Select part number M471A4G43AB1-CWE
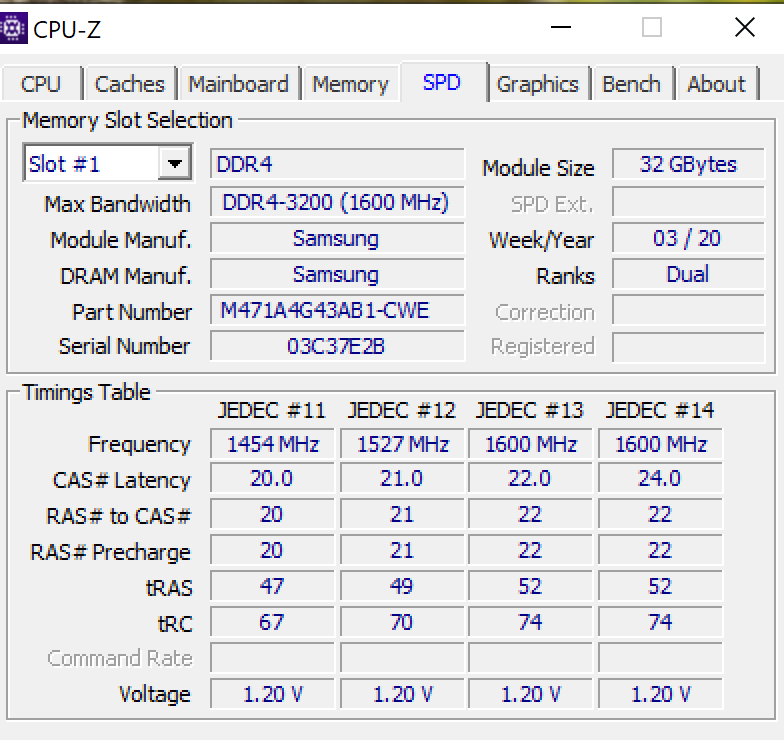The height and width of the screenshot is (740, 784). pyautogui.click(x=337, y=310)
